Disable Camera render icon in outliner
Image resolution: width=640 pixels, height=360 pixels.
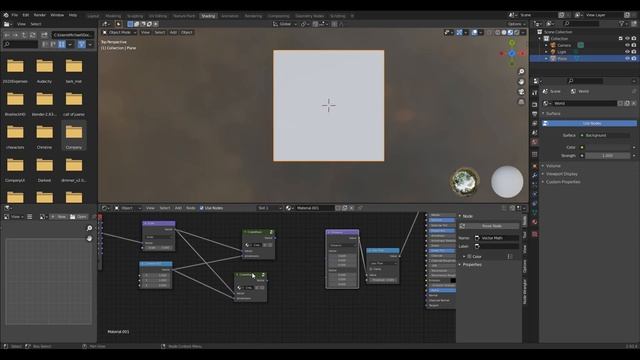click(634, 45)
